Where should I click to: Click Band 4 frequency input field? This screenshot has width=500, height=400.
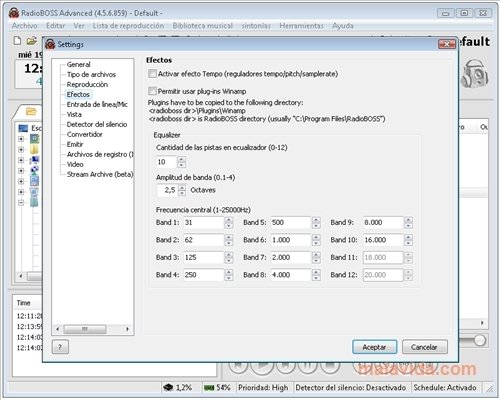point(204,275)
